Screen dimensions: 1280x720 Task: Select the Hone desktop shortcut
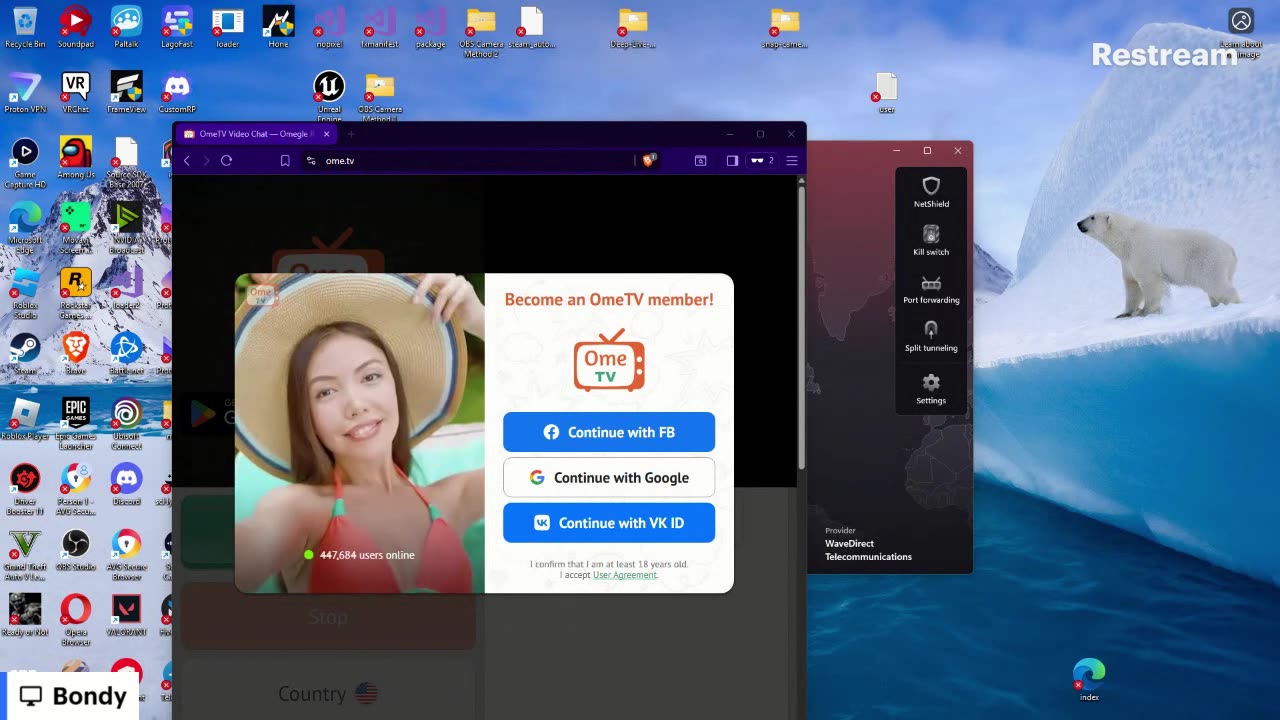(278, 28)
